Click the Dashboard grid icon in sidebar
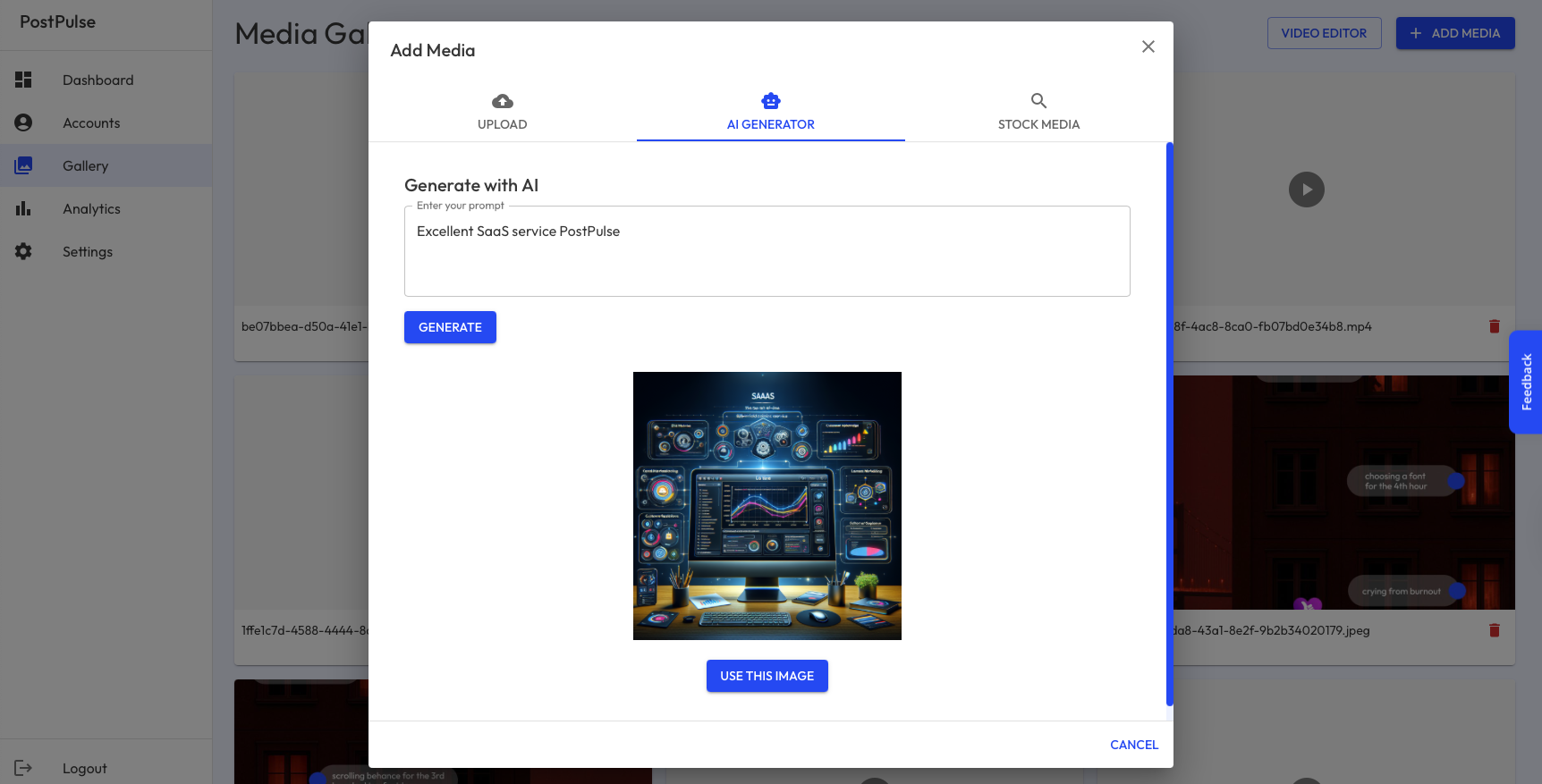This screenshot has height=784, width=1542. click(x=23, y=80)
